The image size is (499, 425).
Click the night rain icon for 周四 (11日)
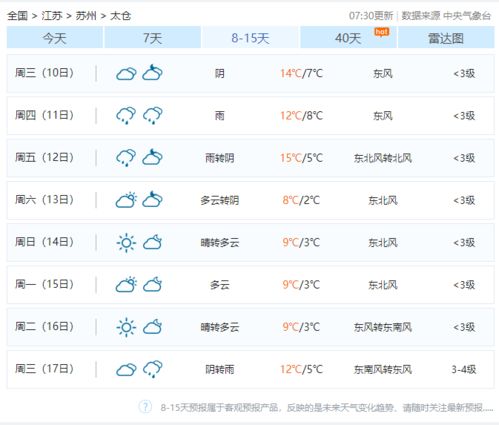(153, 115)
